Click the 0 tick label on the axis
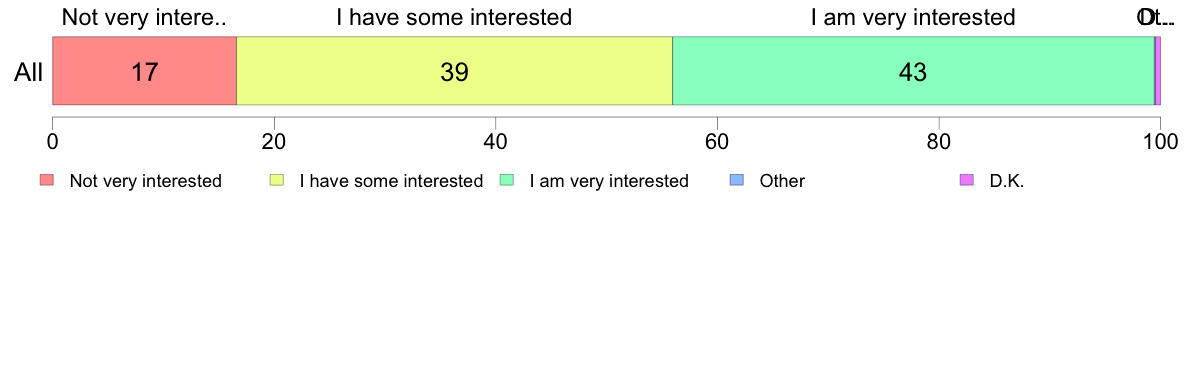Screen dimensions: 1188x368 coord(52,140)
